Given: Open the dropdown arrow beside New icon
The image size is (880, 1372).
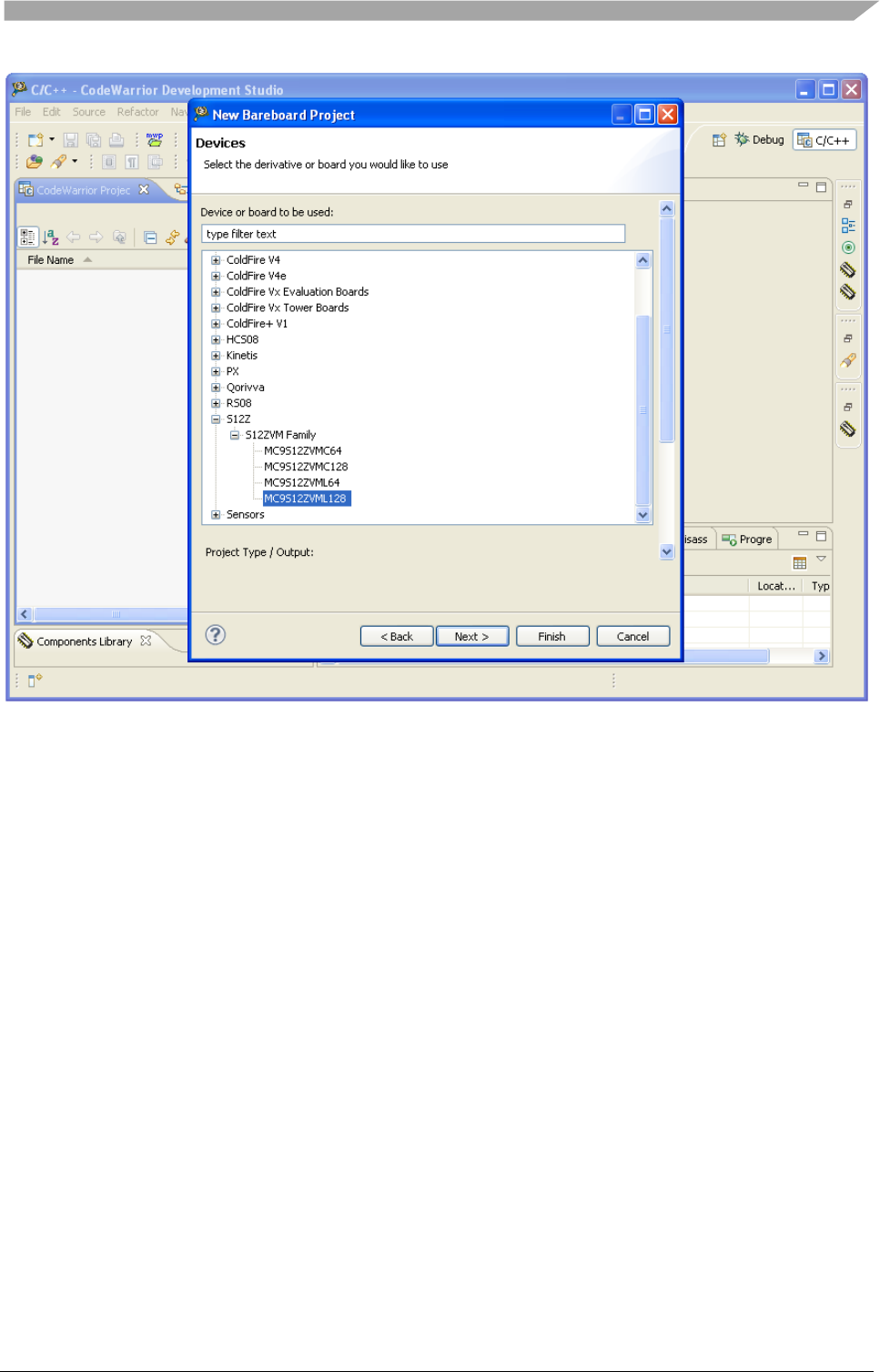Looking at the screenshot, I should [52, 140].
